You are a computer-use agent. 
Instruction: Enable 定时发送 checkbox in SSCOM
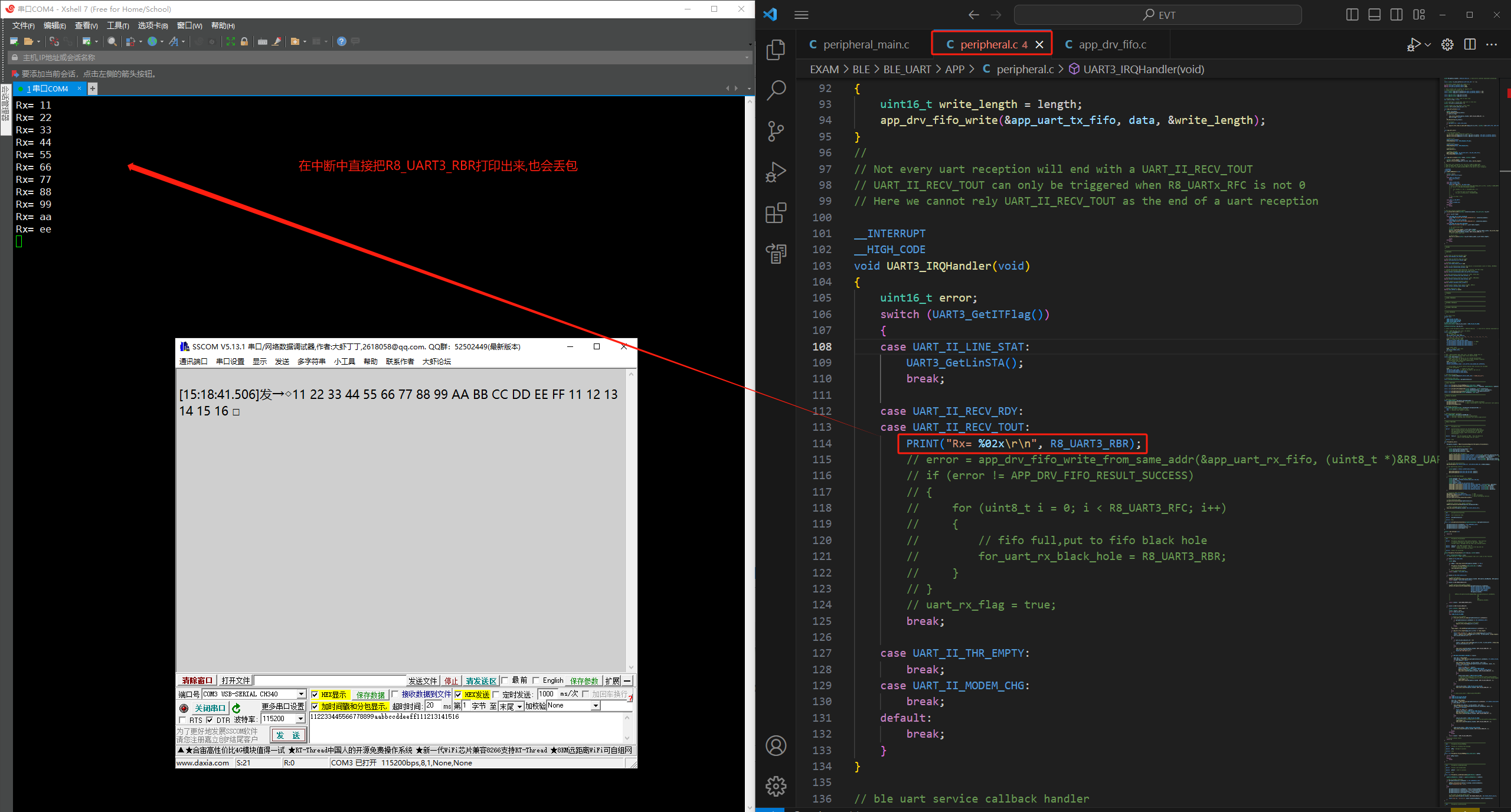(496, 695)
